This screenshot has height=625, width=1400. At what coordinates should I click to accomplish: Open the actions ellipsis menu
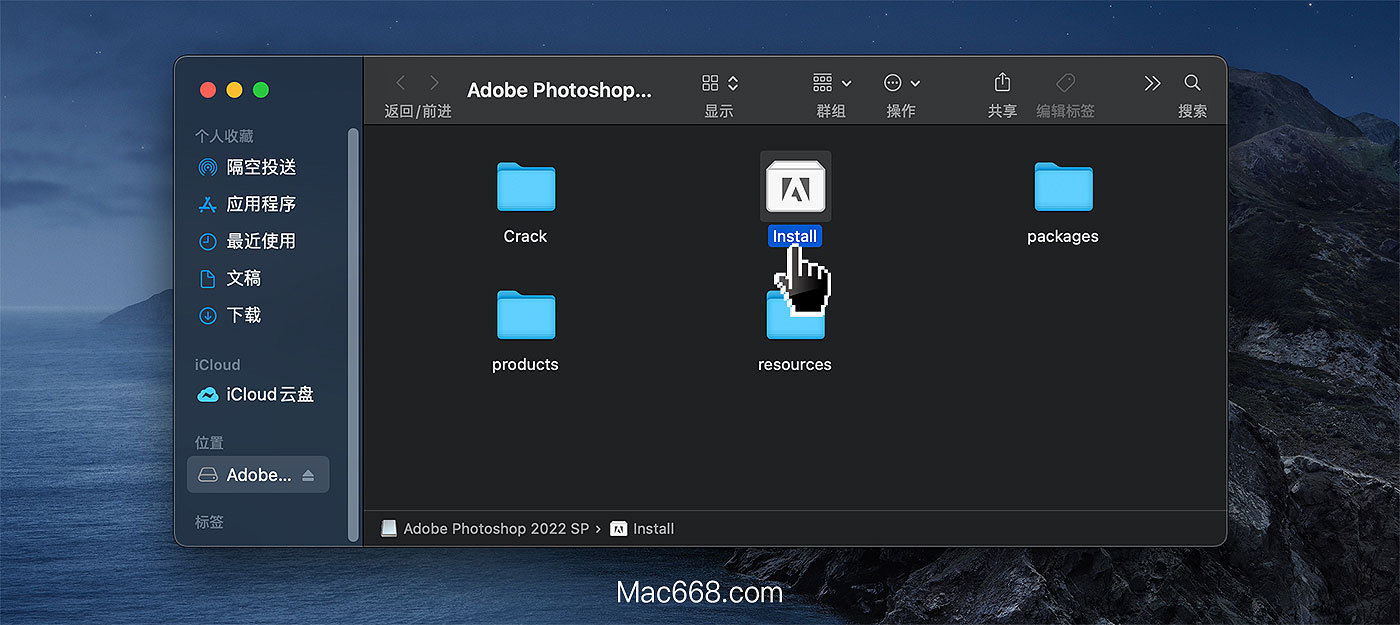[902, 83]
